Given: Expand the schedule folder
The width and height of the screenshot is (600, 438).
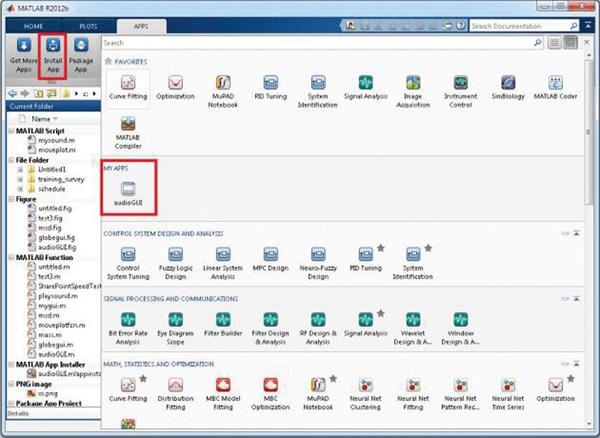Looking at the screenshot, I should 20,189.
